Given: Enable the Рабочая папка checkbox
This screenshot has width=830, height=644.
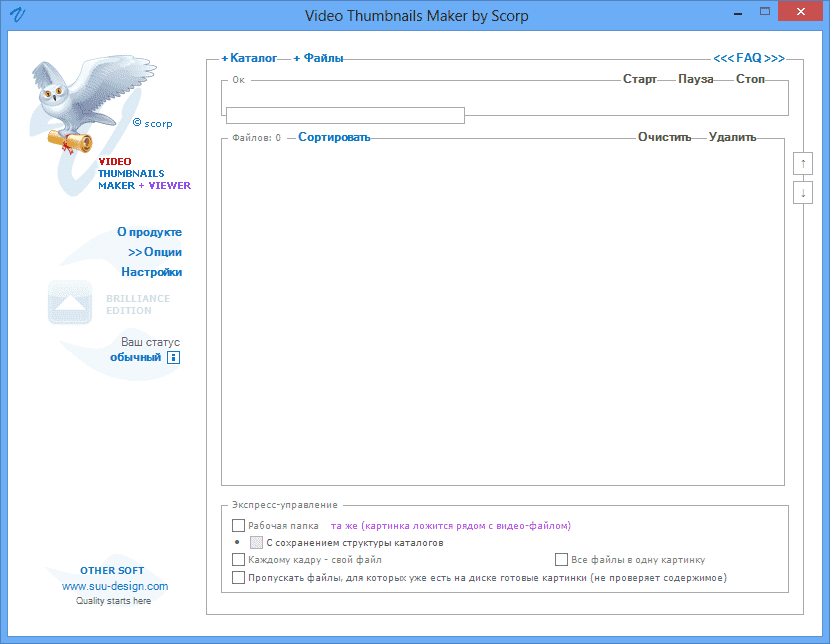Looking at the screenshot, I should click(238, 525).
